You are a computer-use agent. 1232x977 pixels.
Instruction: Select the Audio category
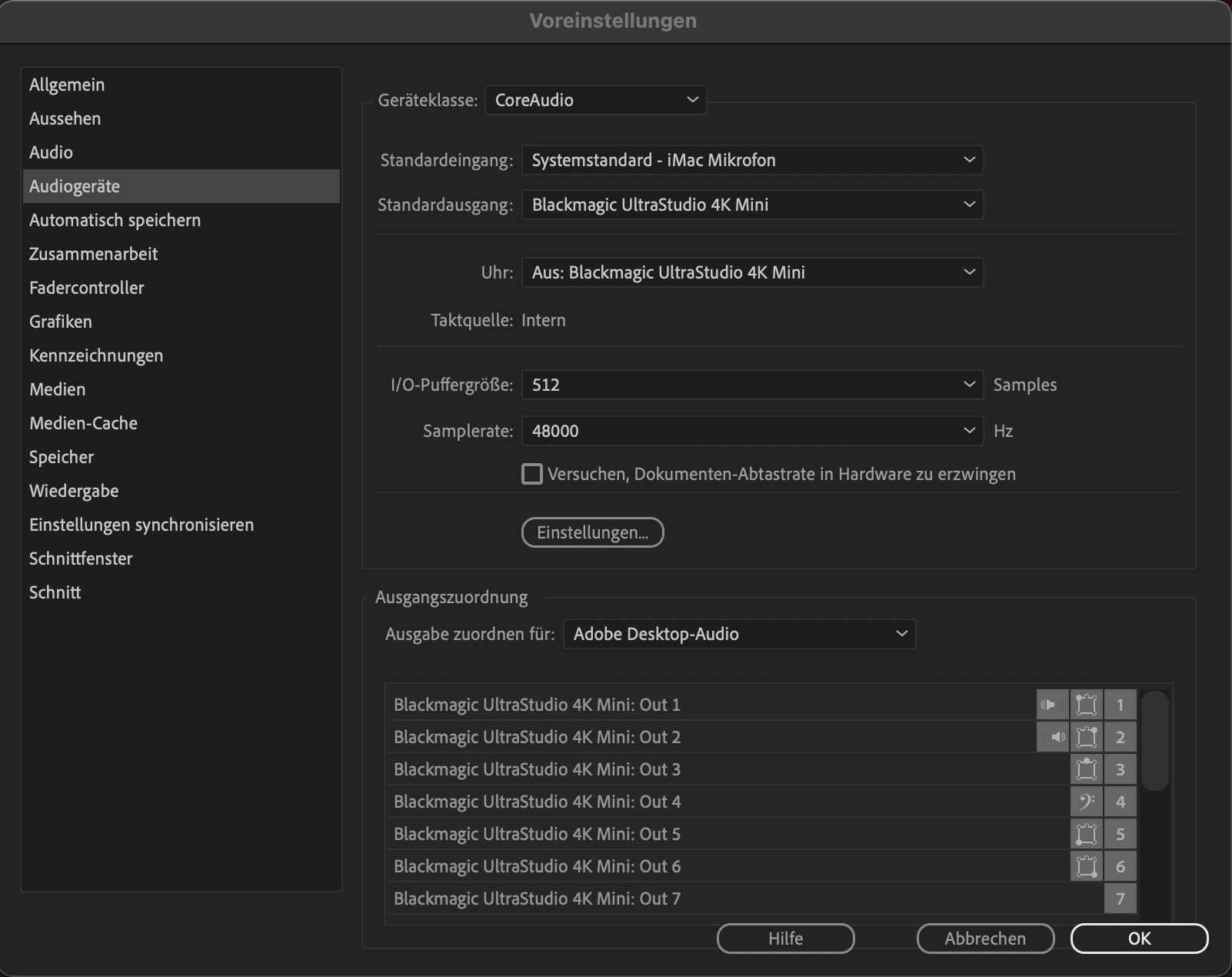coord(181,152)
